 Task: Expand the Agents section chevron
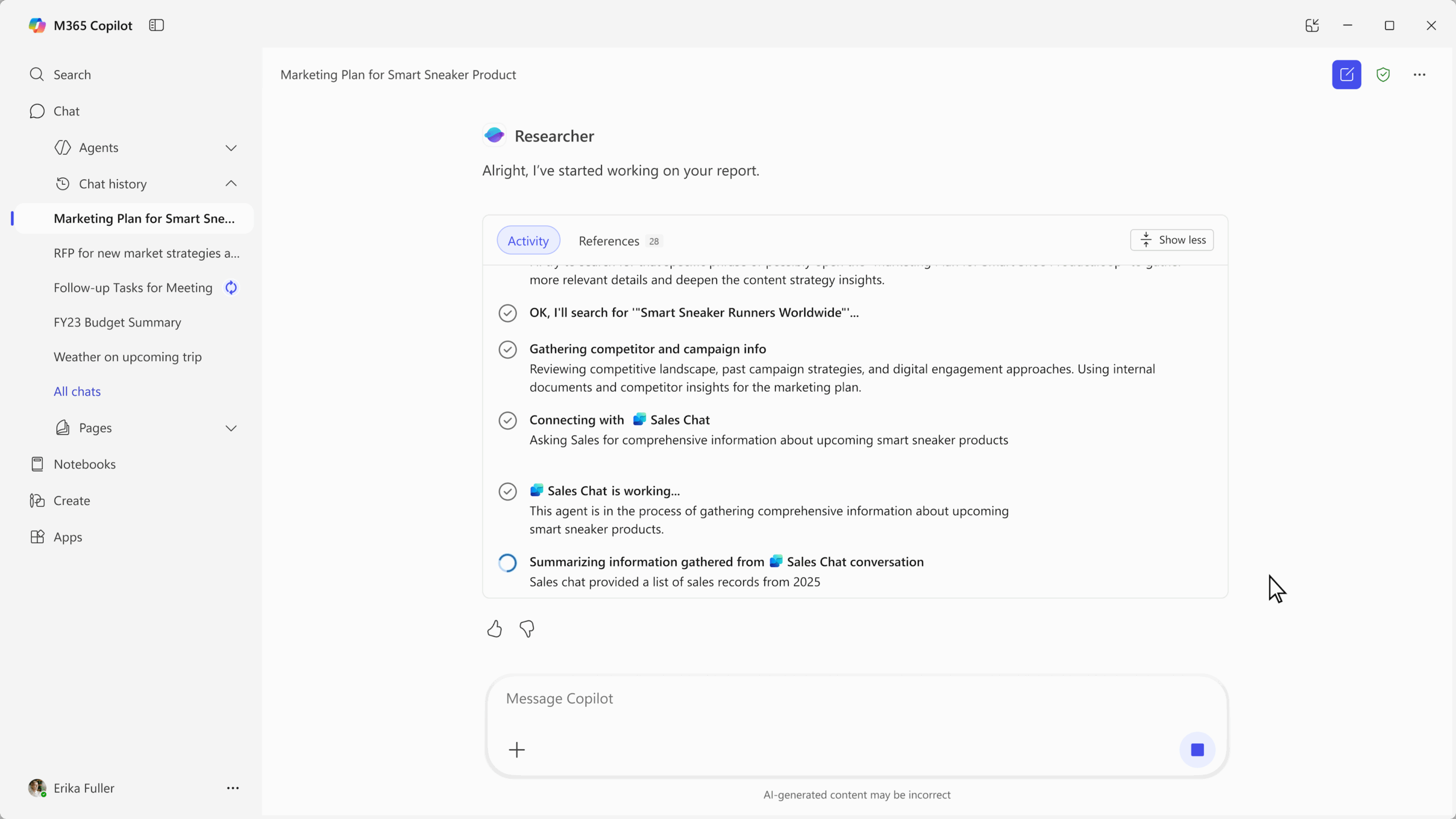(x=231, y=148)
